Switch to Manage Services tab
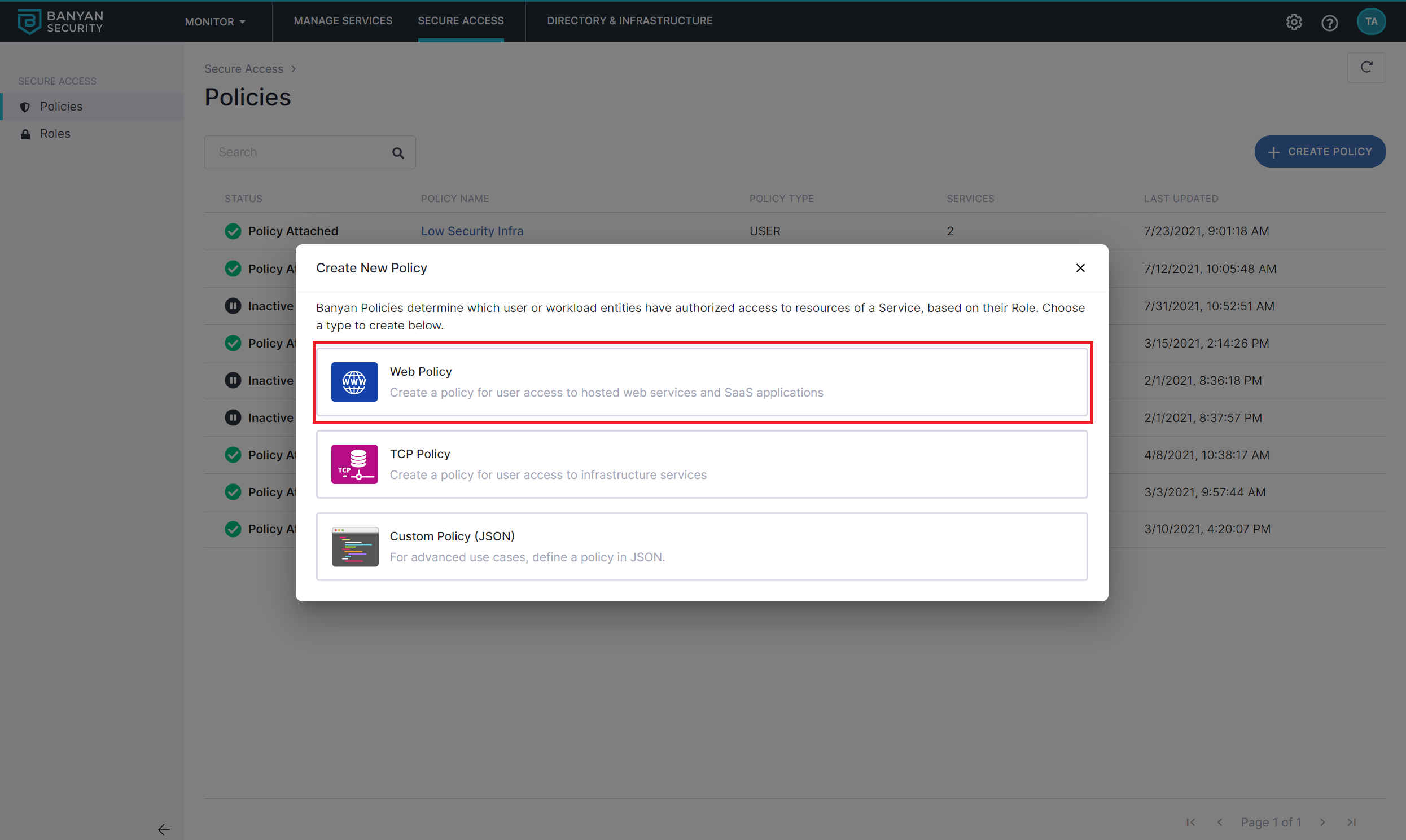Viewport: 1406px width, 840px height. click(x=343, y=21)
